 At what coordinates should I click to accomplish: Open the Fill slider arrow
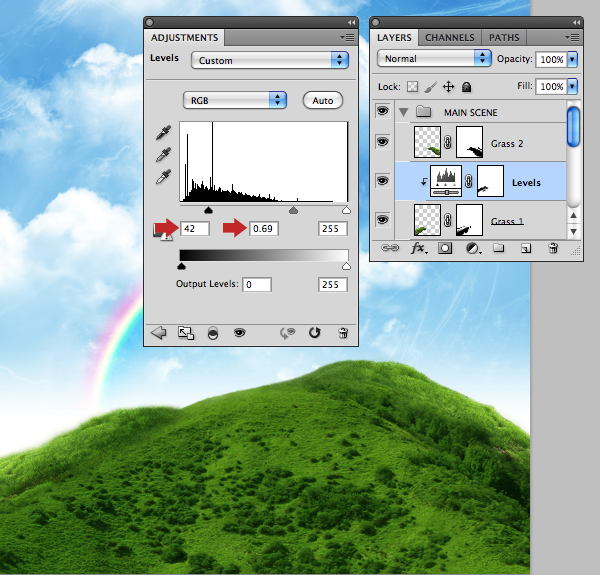(x=572, y=86)
